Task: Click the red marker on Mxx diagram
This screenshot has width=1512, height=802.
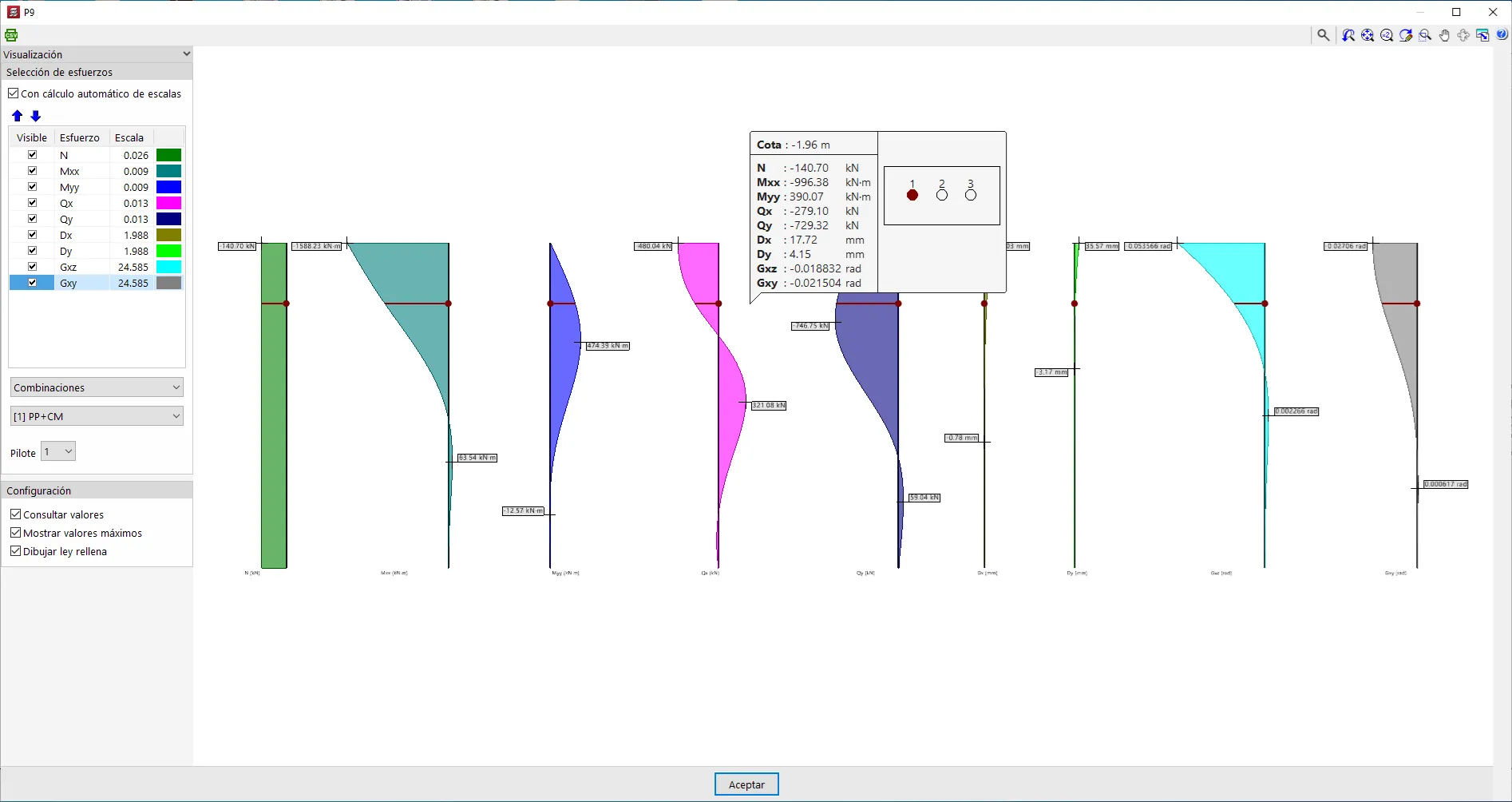Action: click(449, 304)
